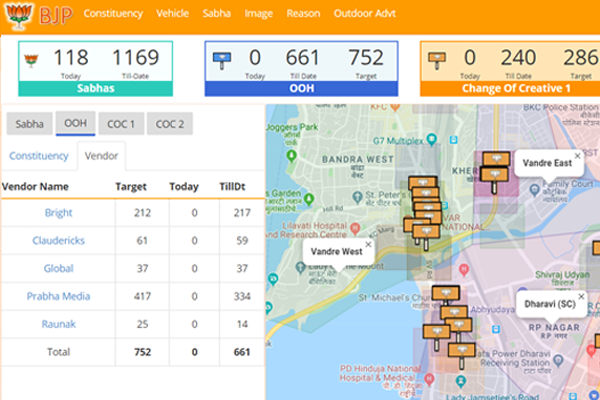Open the Vendor sub-tab
Image resolution: width=600 pixels, height=400 pixels.
pos(101,156)
